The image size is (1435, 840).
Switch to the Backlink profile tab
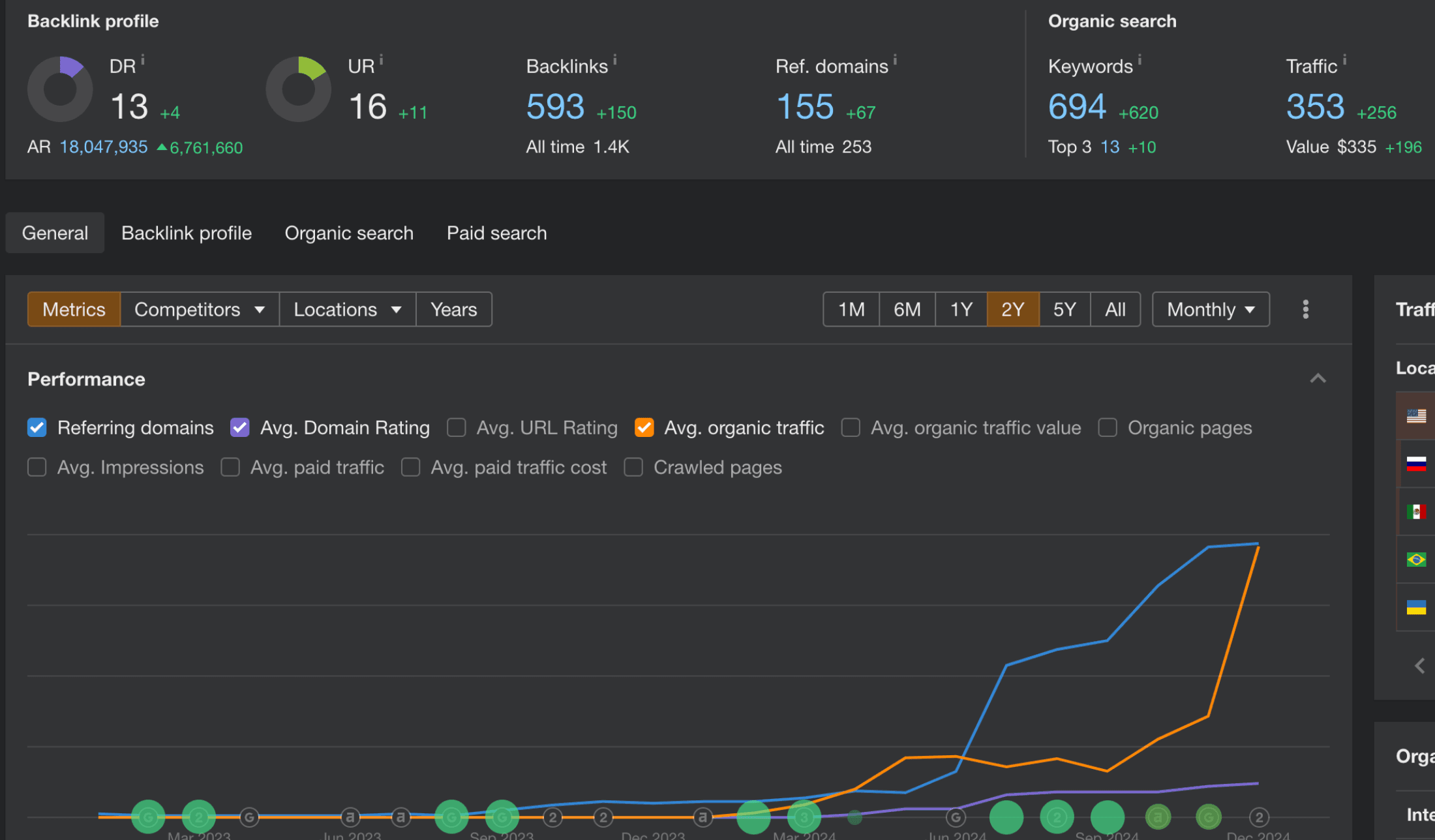click(x=187, y=233)
